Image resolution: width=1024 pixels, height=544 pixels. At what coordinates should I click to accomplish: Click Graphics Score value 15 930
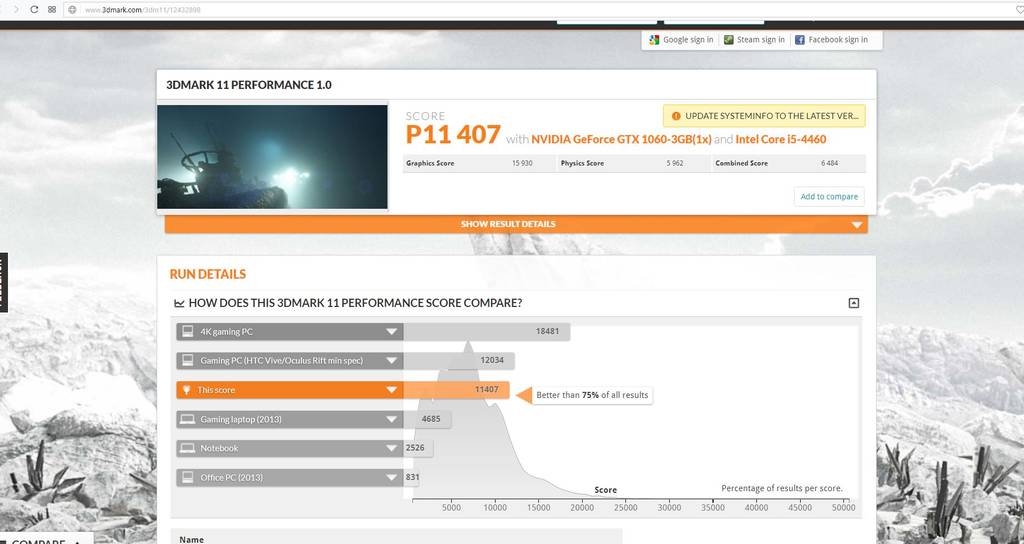[x=522, y=163]
